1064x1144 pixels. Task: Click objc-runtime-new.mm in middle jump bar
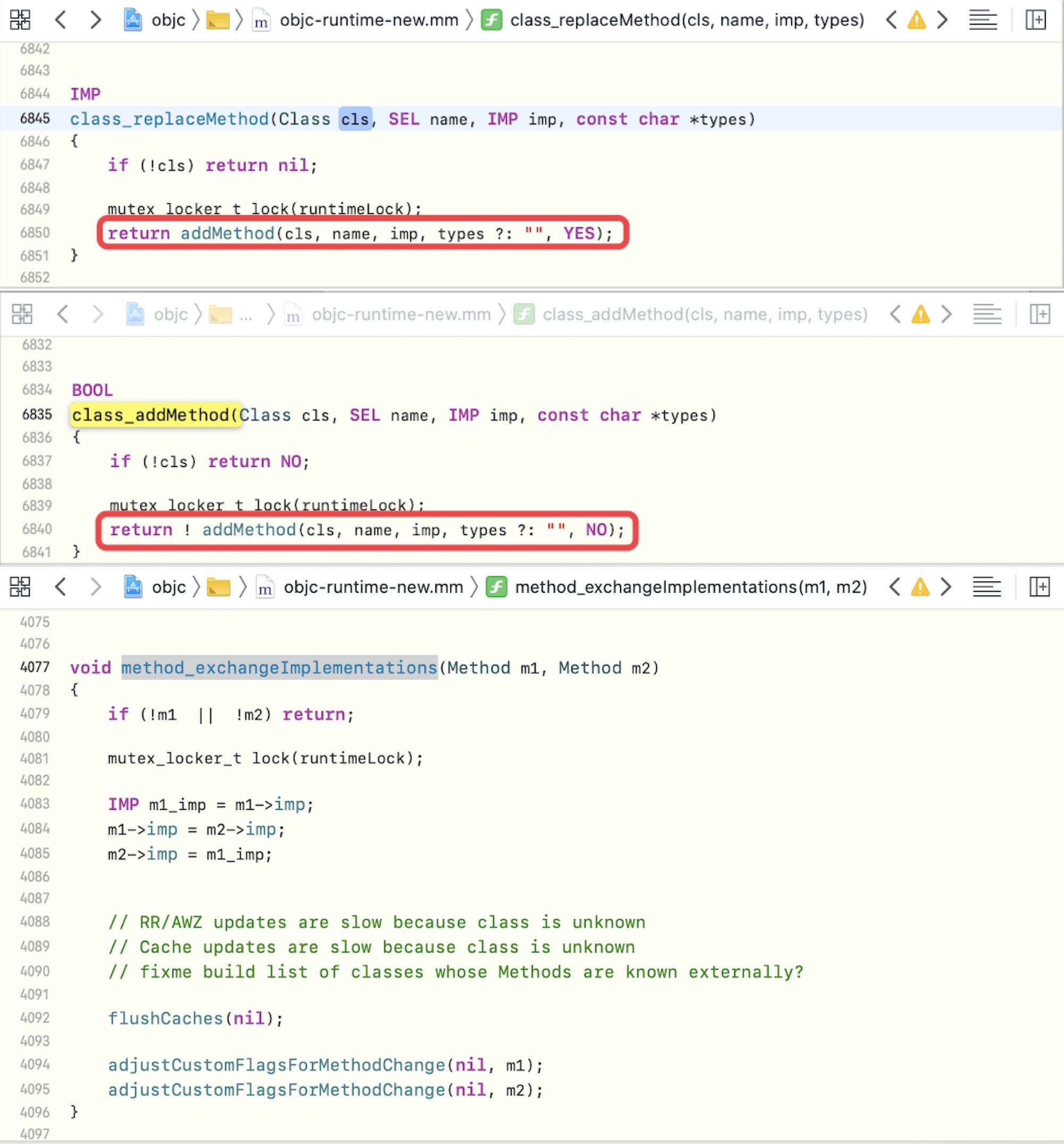[x=401, y=314]
